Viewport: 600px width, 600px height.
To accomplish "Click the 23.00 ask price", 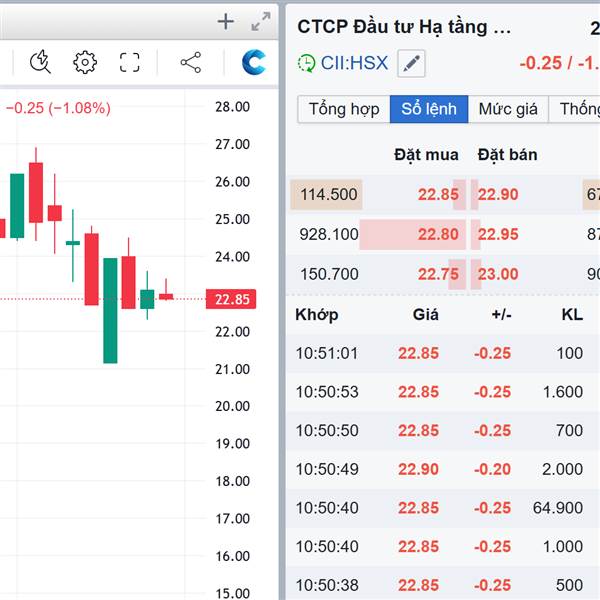I will 498,274.
